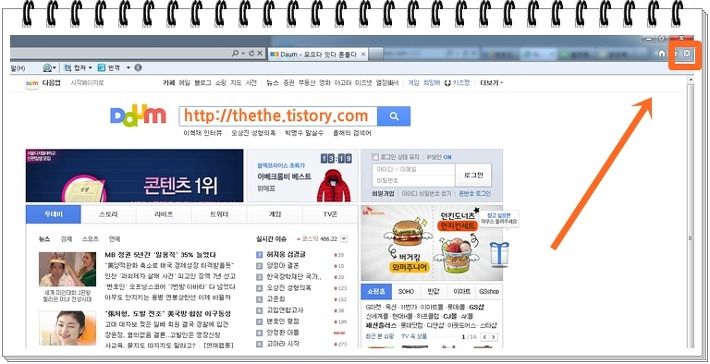Click the 키즈짱 link with icon

457,83
